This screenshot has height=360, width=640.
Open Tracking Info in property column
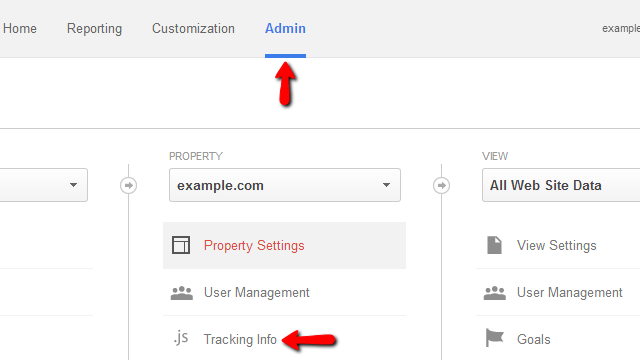pos(240,340)
